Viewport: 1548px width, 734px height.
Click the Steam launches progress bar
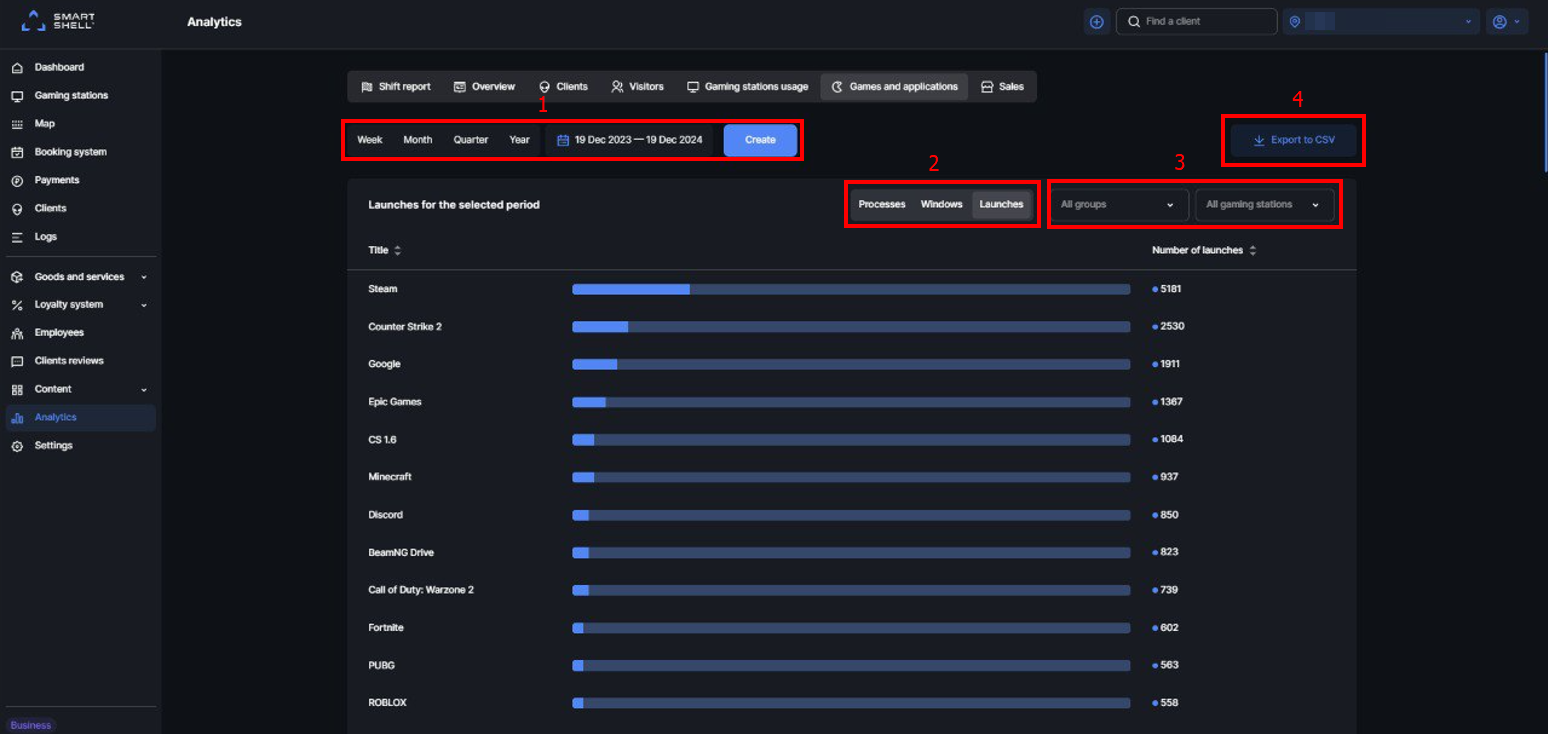[851, 289]
